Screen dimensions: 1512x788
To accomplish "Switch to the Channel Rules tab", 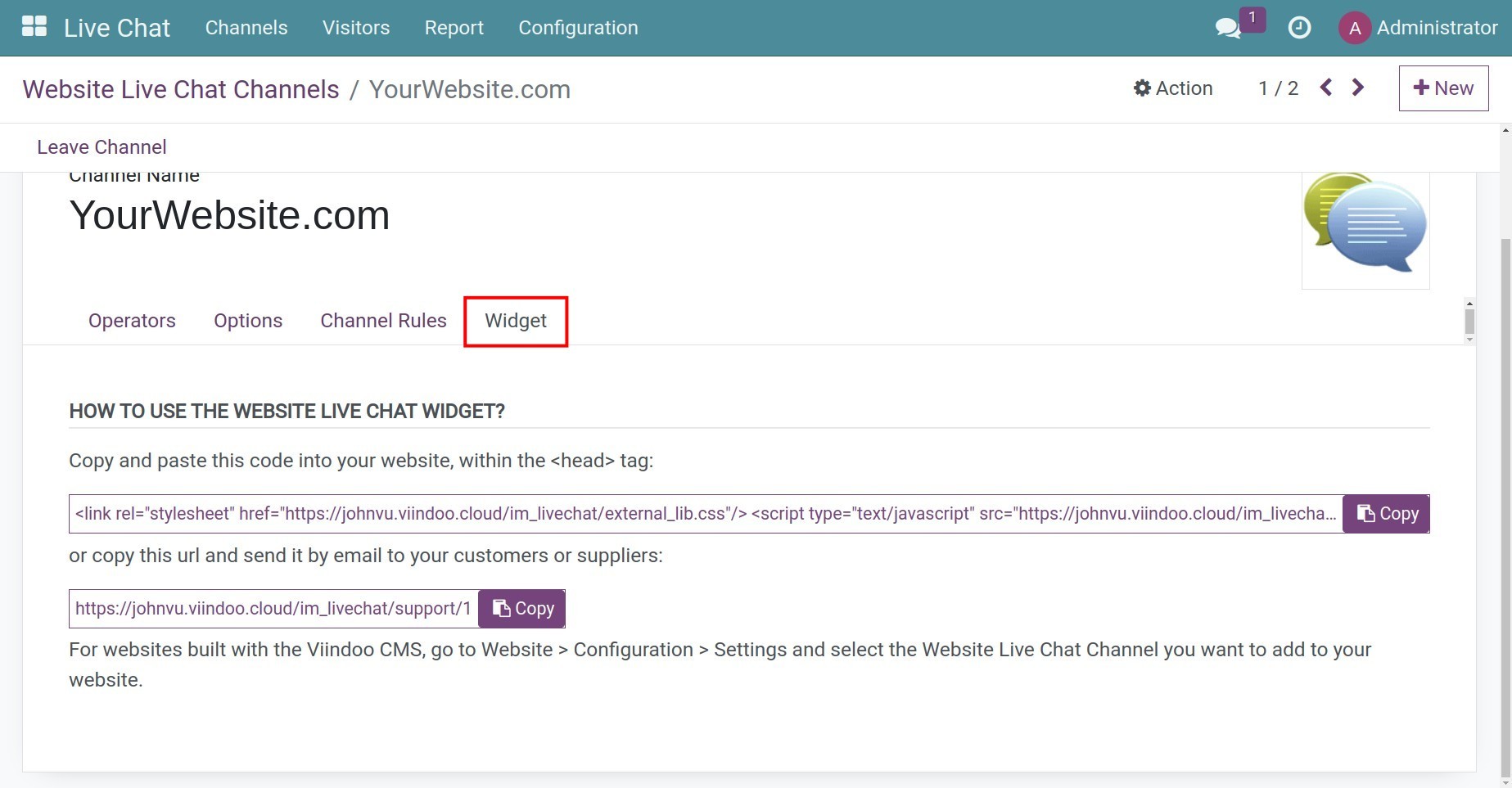I will 383,321.
